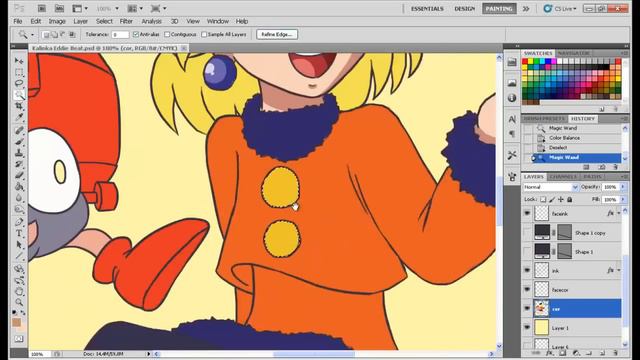This screenshot has height=360, width=640.
Task: Hide the ink layer
Action: (x=527, y=270)
